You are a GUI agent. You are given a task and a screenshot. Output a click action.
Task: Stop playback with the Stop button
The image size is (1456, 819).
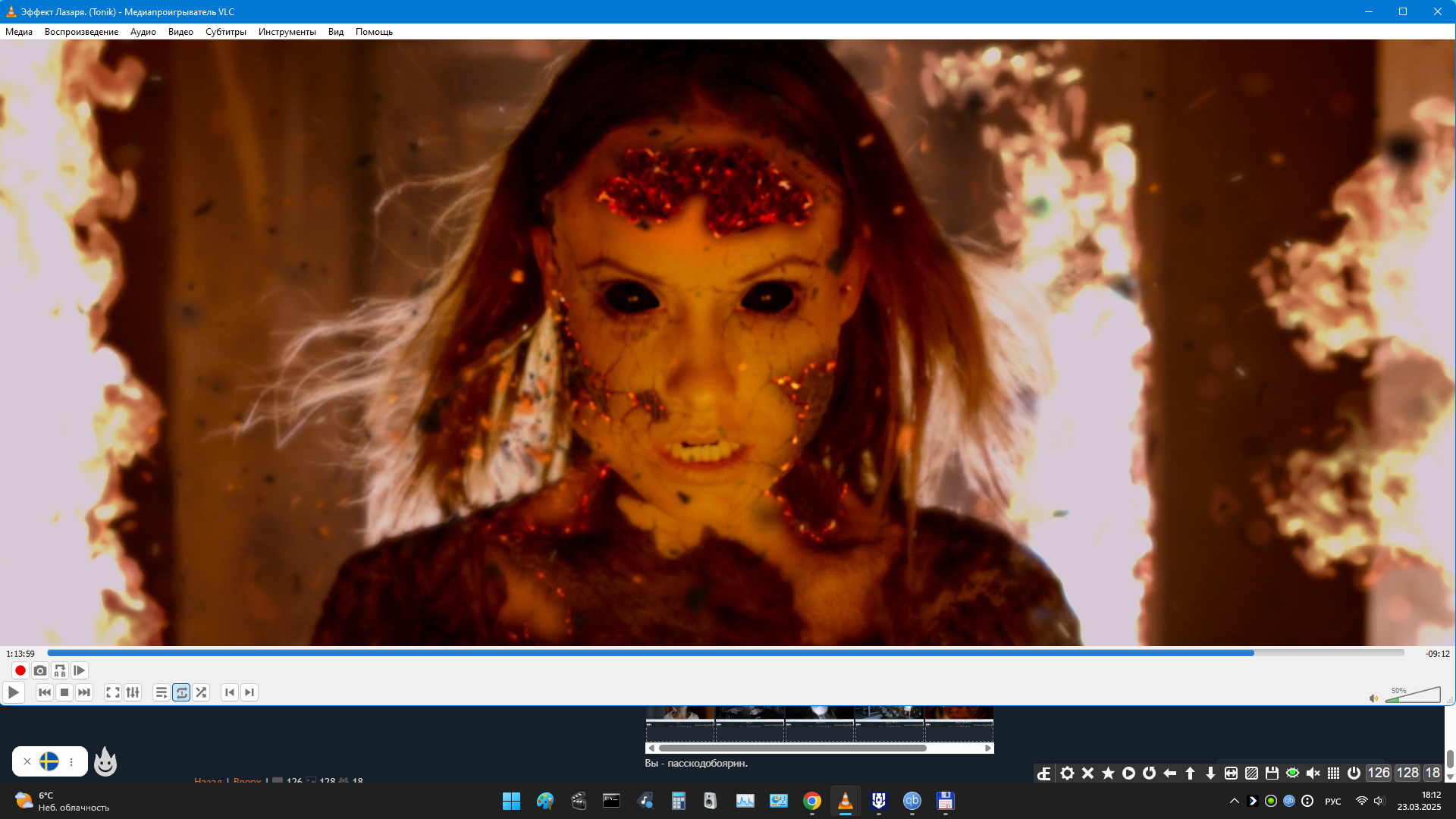click(64, 692)
